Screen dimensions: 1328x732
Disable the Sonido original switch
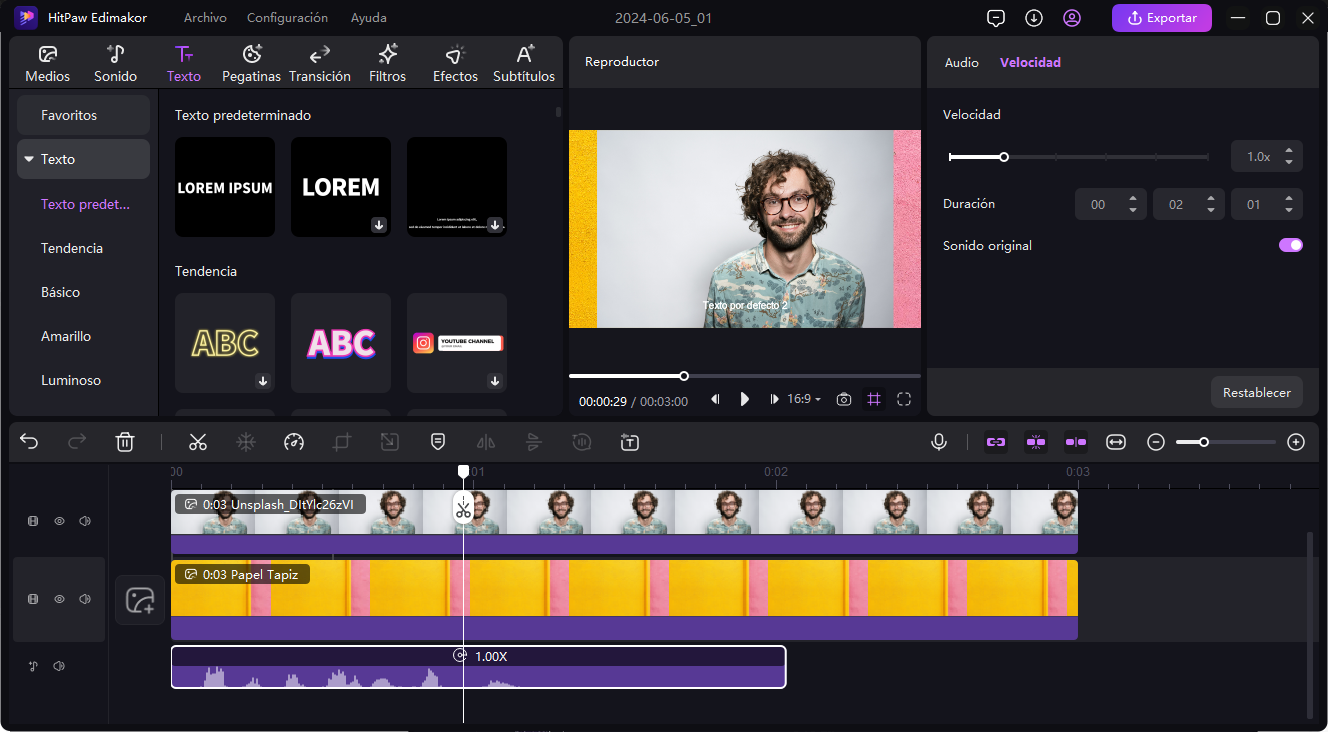coord(1290,245)
